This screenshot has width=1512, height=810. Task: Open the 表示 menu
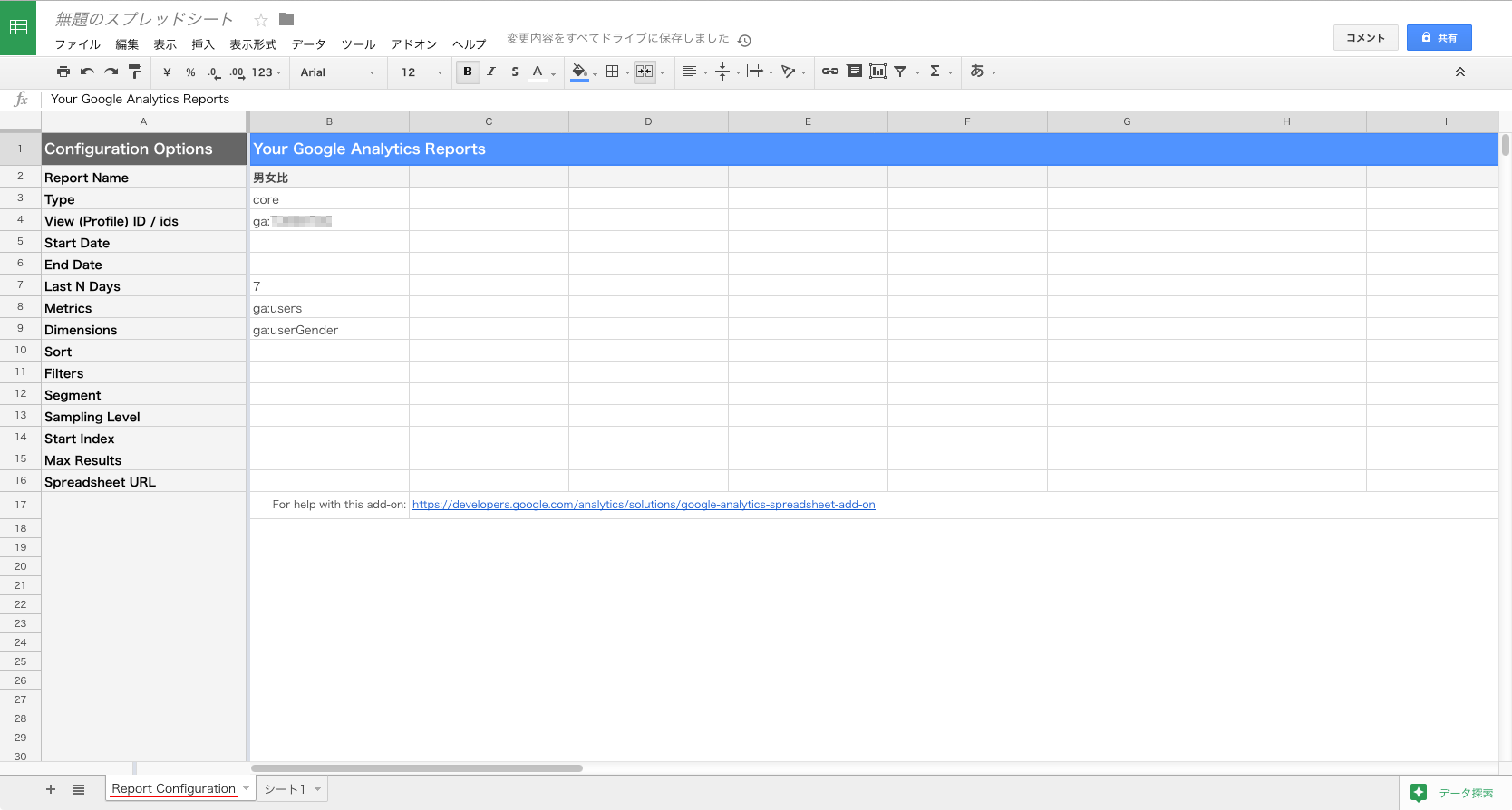165,44
